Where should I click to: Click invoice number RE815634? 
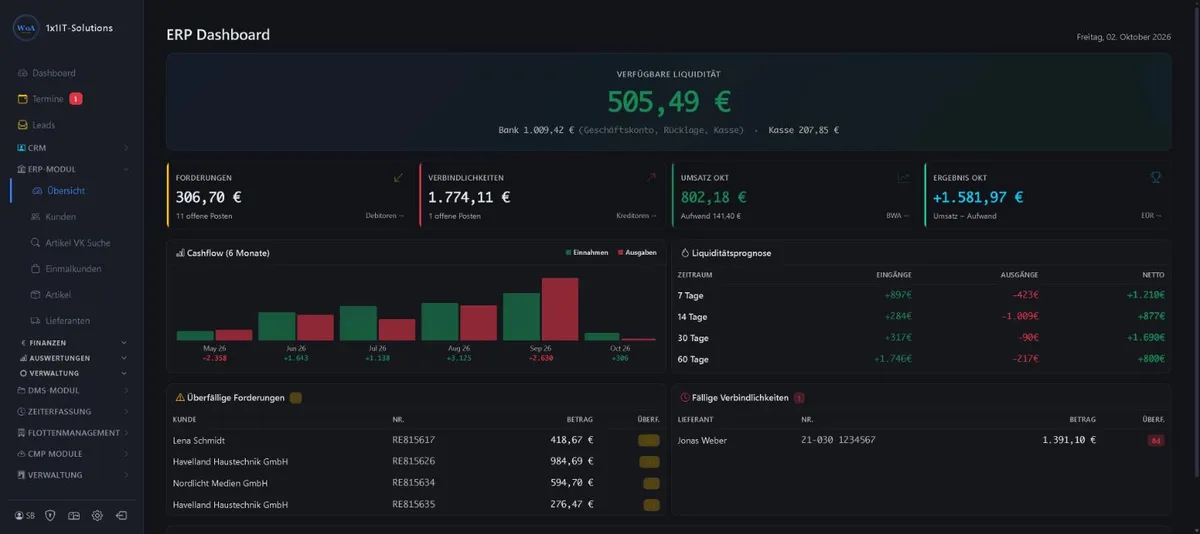pos(414,483)
